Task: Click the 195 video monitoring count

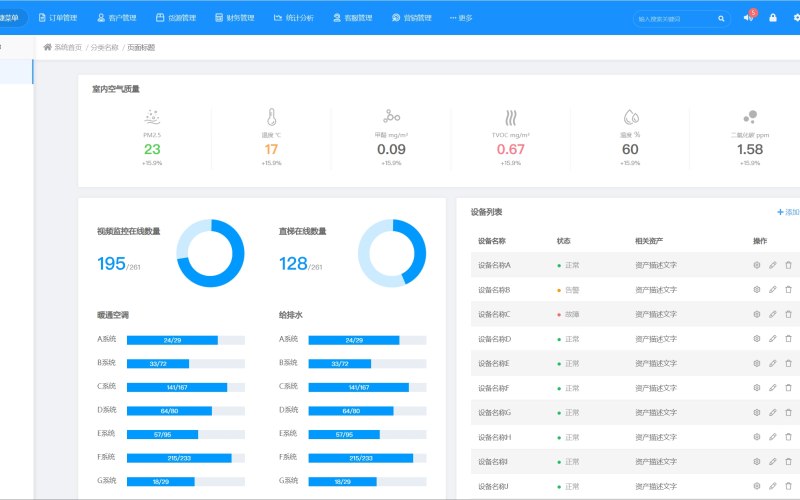Action: tap(111, 263)
